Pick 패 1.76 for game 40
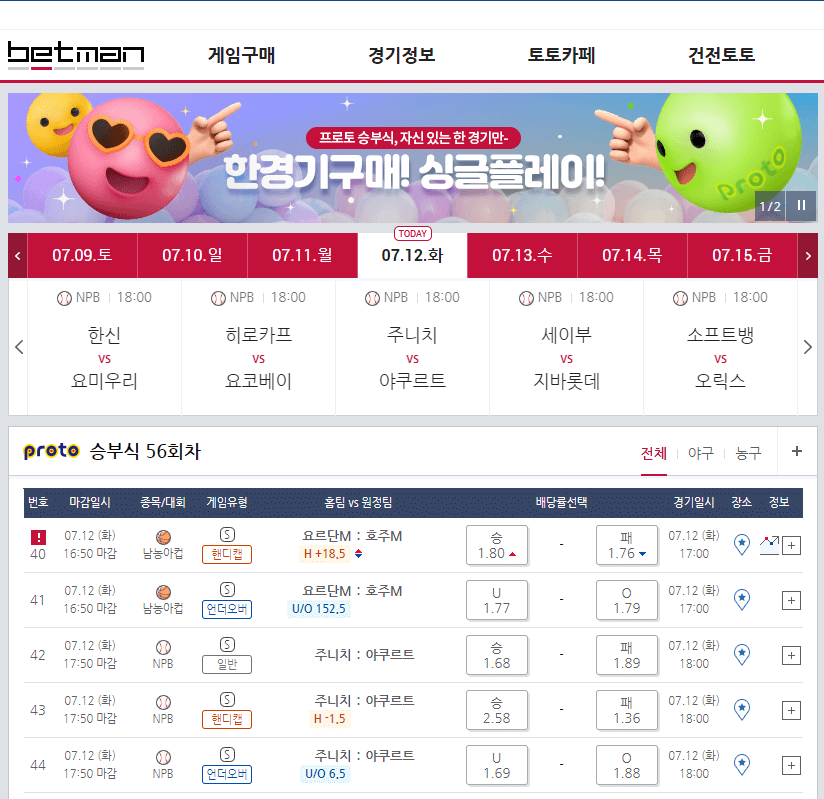 pyautogui.click(x=626, y=545)
